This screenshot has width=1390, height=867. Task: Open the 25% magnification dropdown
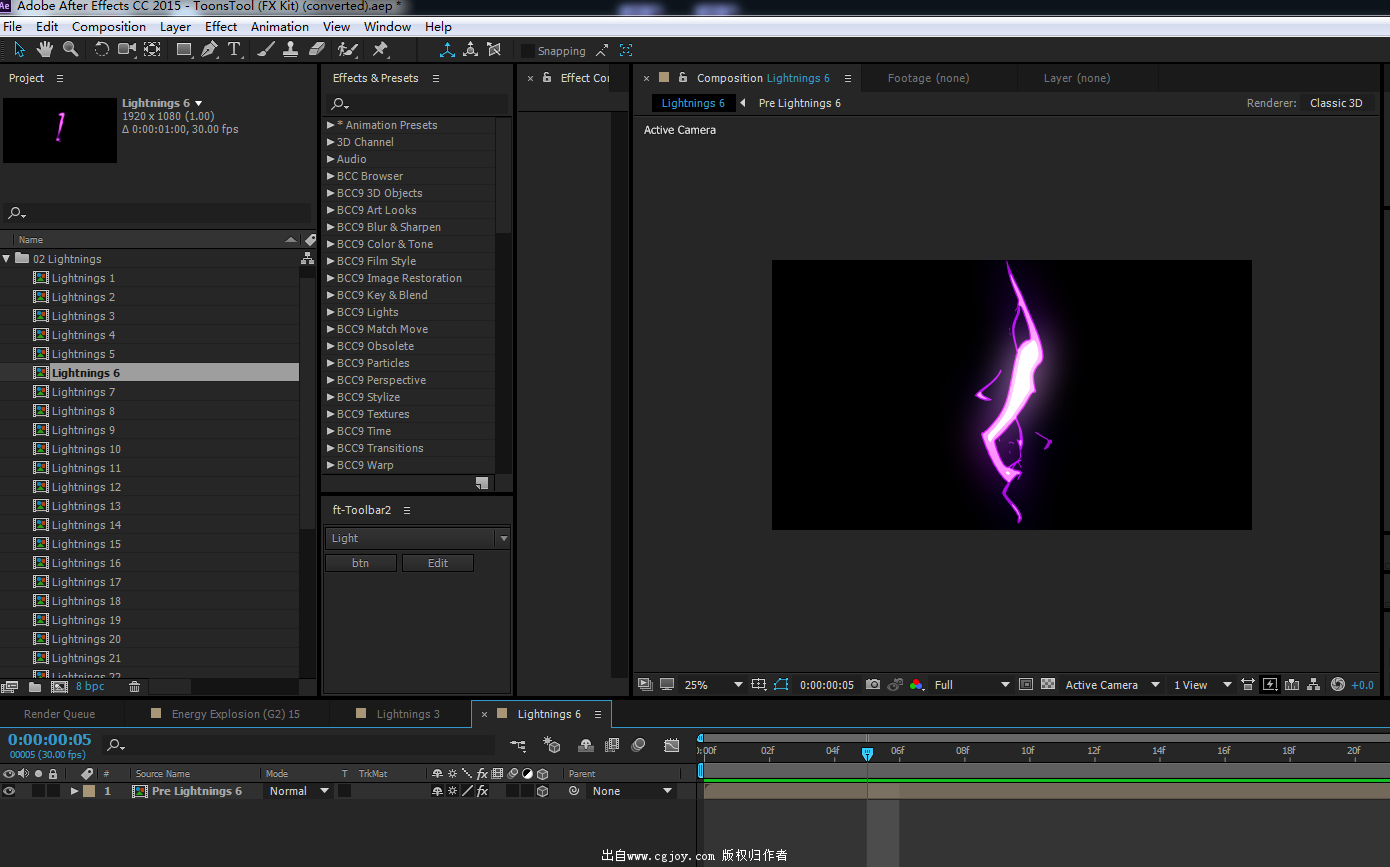[x=713, y=685]
